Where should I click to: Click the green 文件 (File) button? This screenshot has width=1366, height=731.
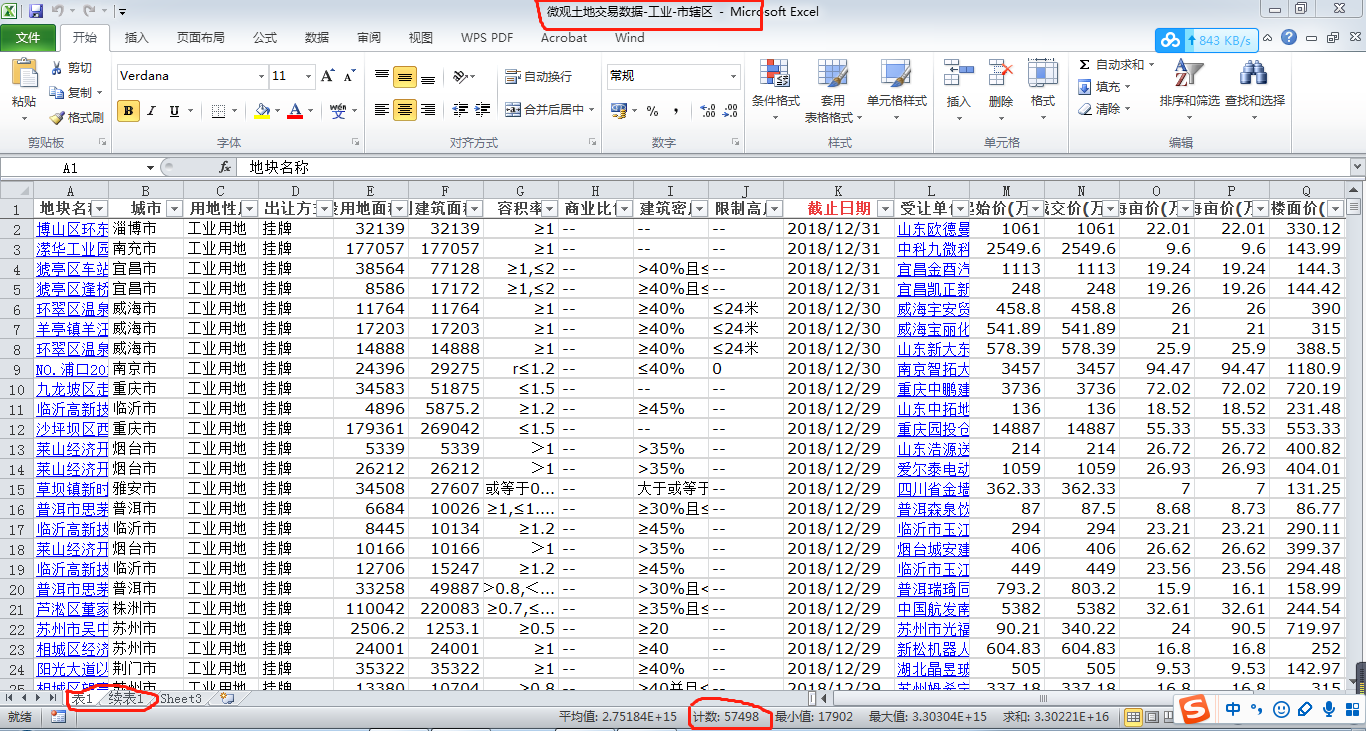pyautogui.click(x=28, y=38)
